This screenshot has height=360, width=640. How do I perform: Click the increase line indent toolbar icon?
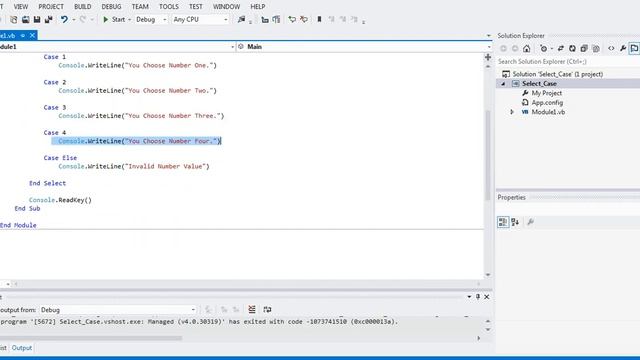pos(276,19)
